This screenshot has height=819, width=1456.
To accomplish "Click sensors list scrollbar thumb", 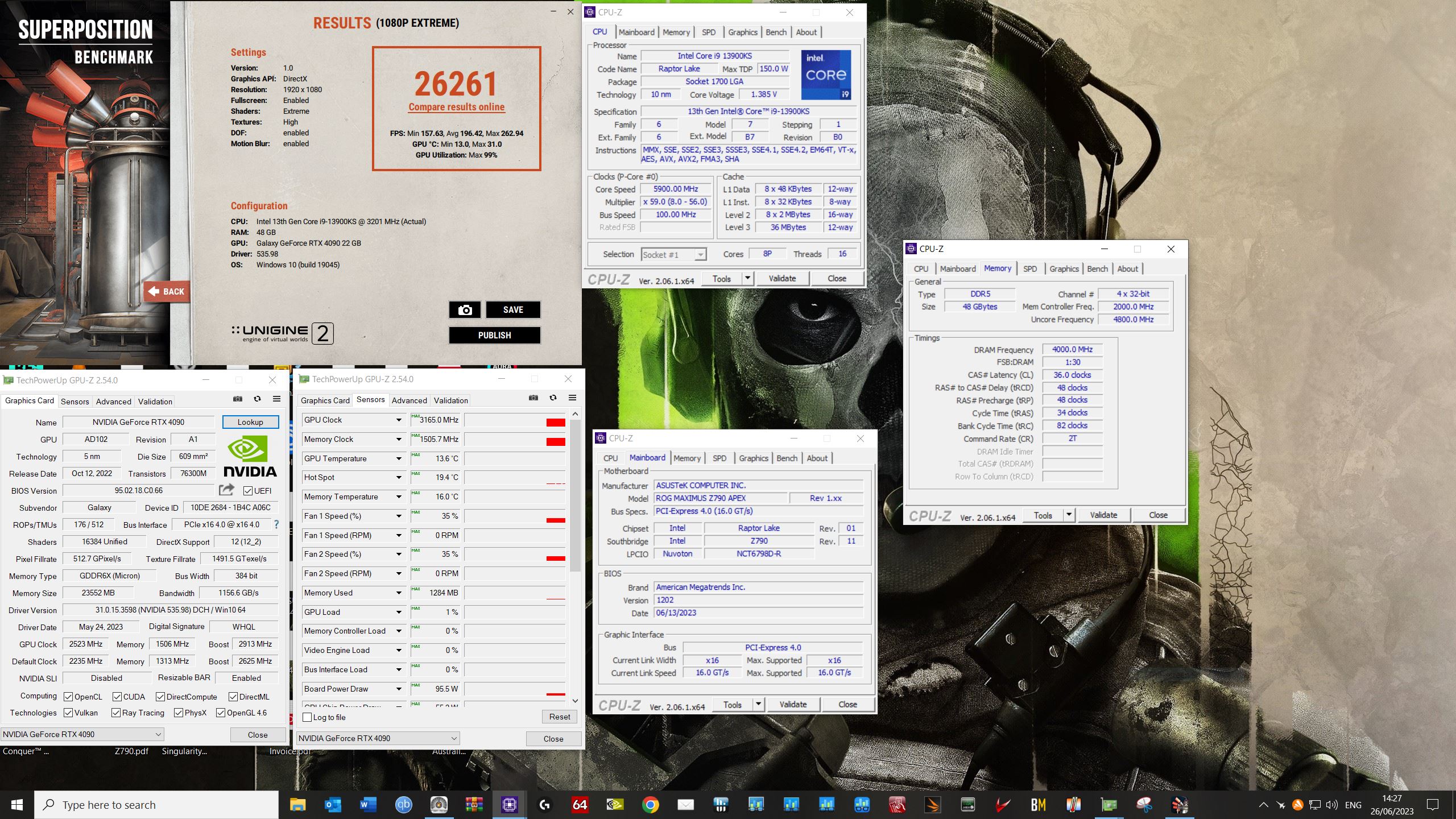I will pyautogui.click(x=575, y=495).
